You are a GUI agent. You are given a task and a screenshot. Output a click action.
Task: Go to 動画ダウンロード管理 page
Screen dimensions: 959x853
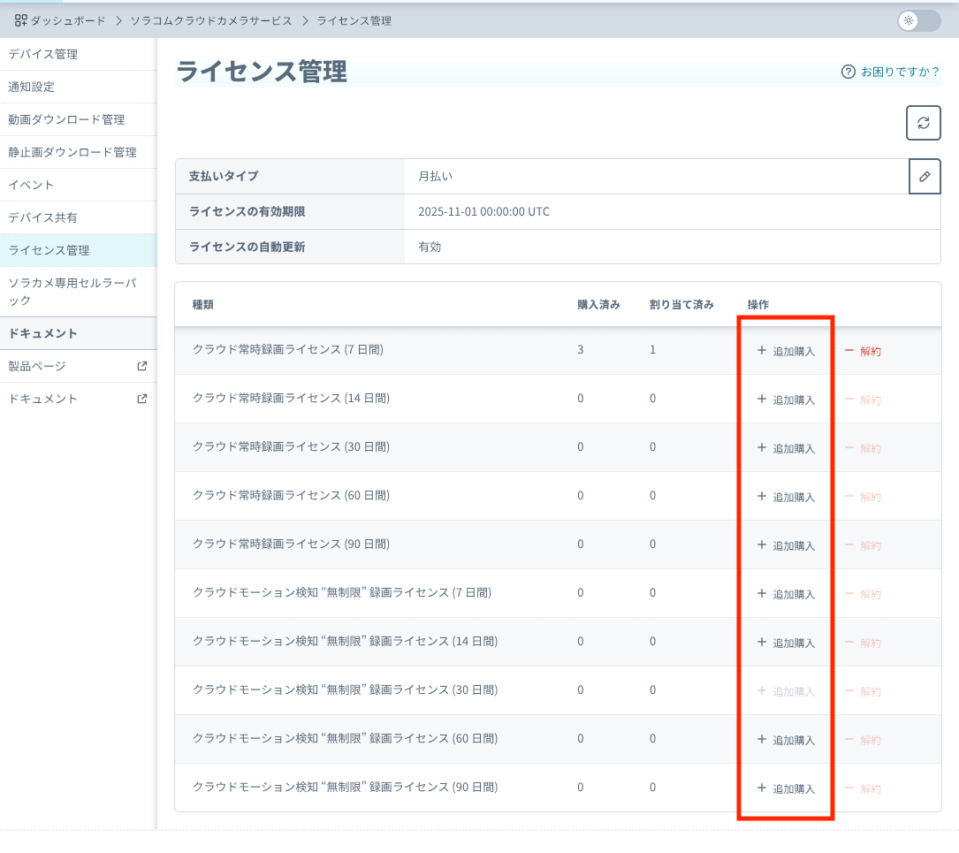(x=66, y=120)
